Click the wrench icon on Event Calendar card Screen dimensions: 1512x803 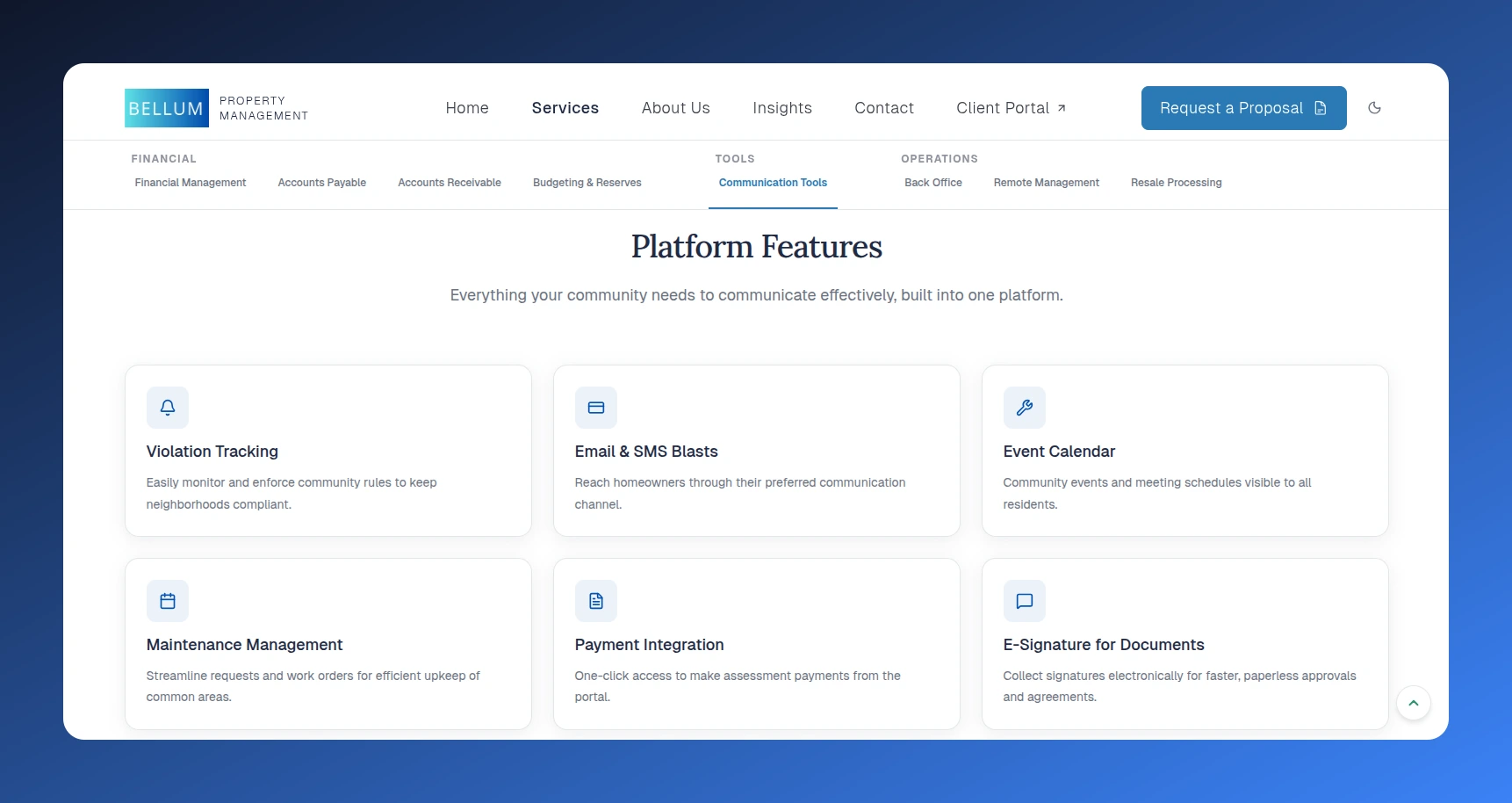pos(1025,408)
